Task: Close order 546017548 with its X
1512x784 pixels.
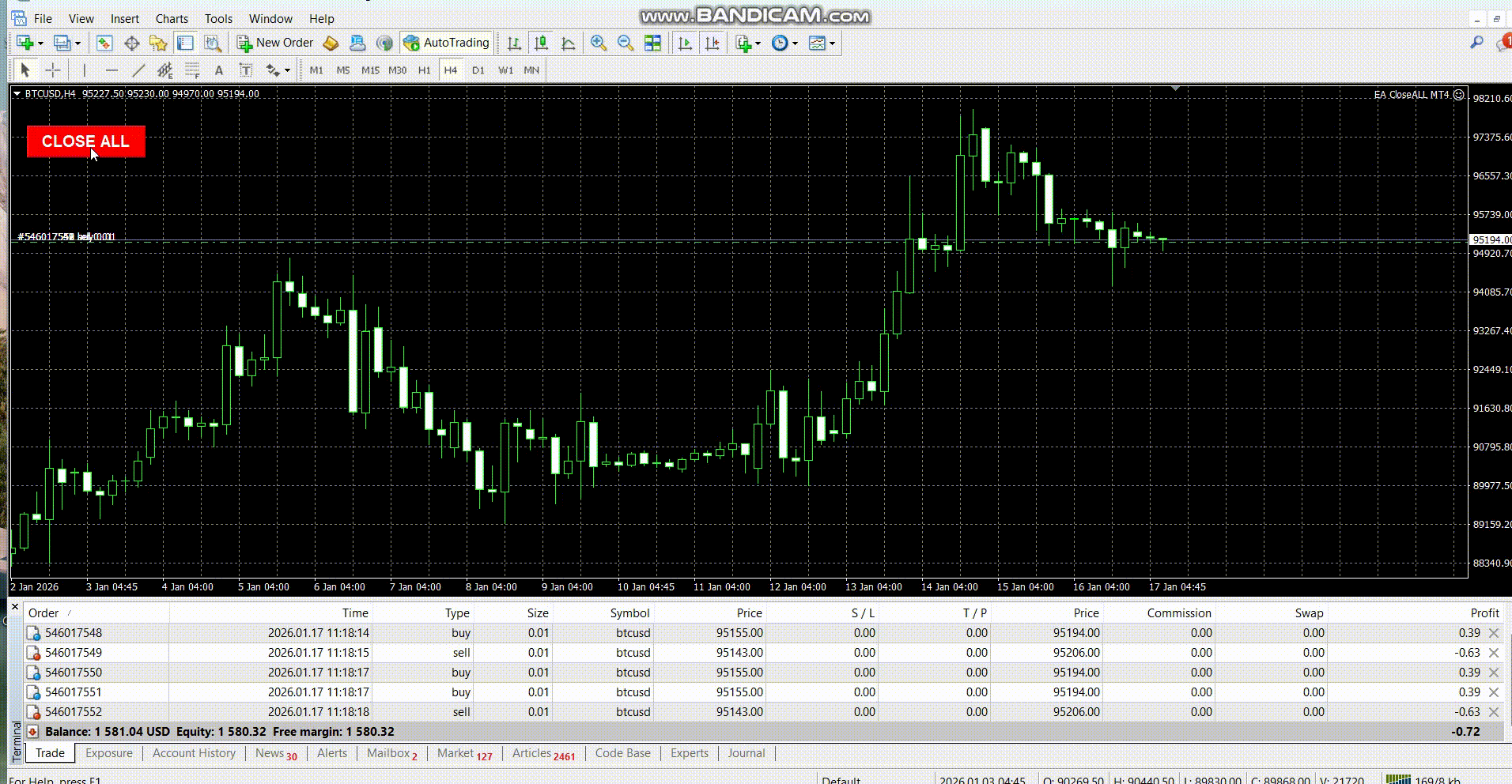Action: coord(1494,633)
